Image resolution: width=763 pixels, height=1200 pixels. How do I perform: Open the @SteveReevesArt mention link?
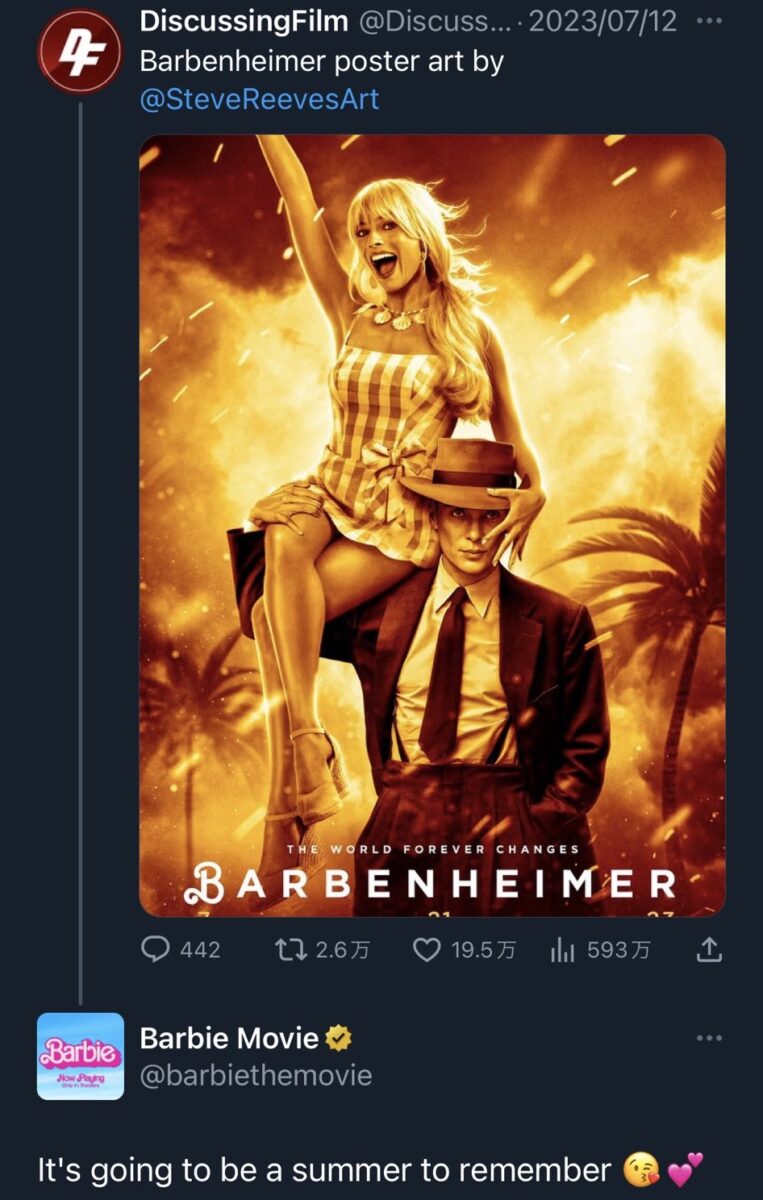click(260, 100)
